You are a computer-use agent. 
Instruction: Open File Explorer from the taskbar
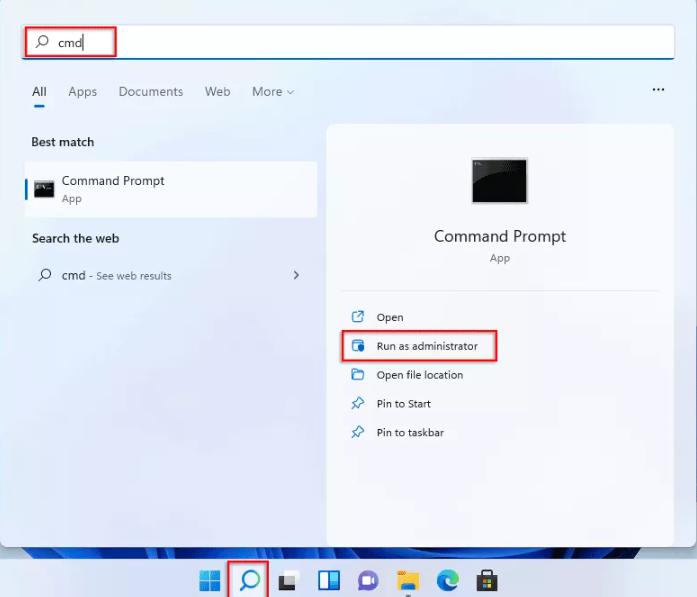tap(408, 581)
